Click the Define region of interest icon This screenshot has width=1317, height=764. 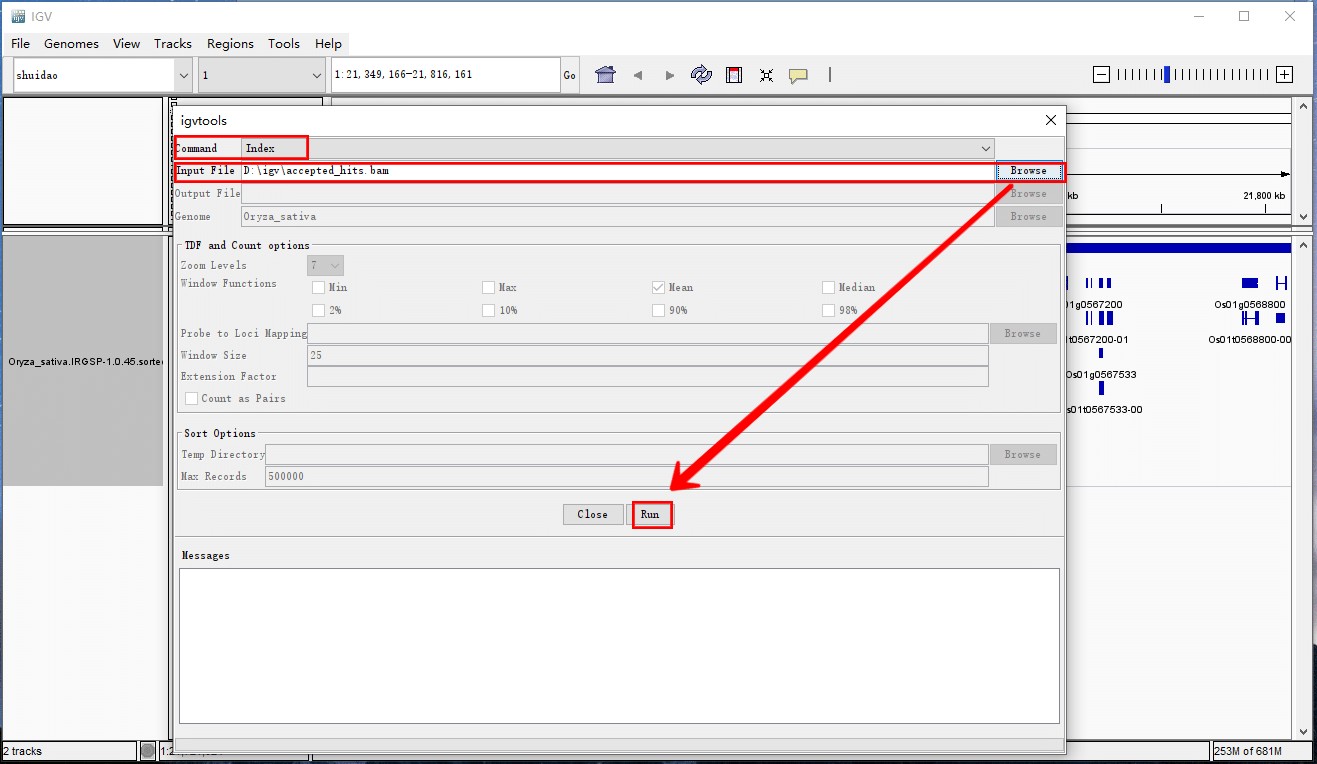(x=734, y=75)
